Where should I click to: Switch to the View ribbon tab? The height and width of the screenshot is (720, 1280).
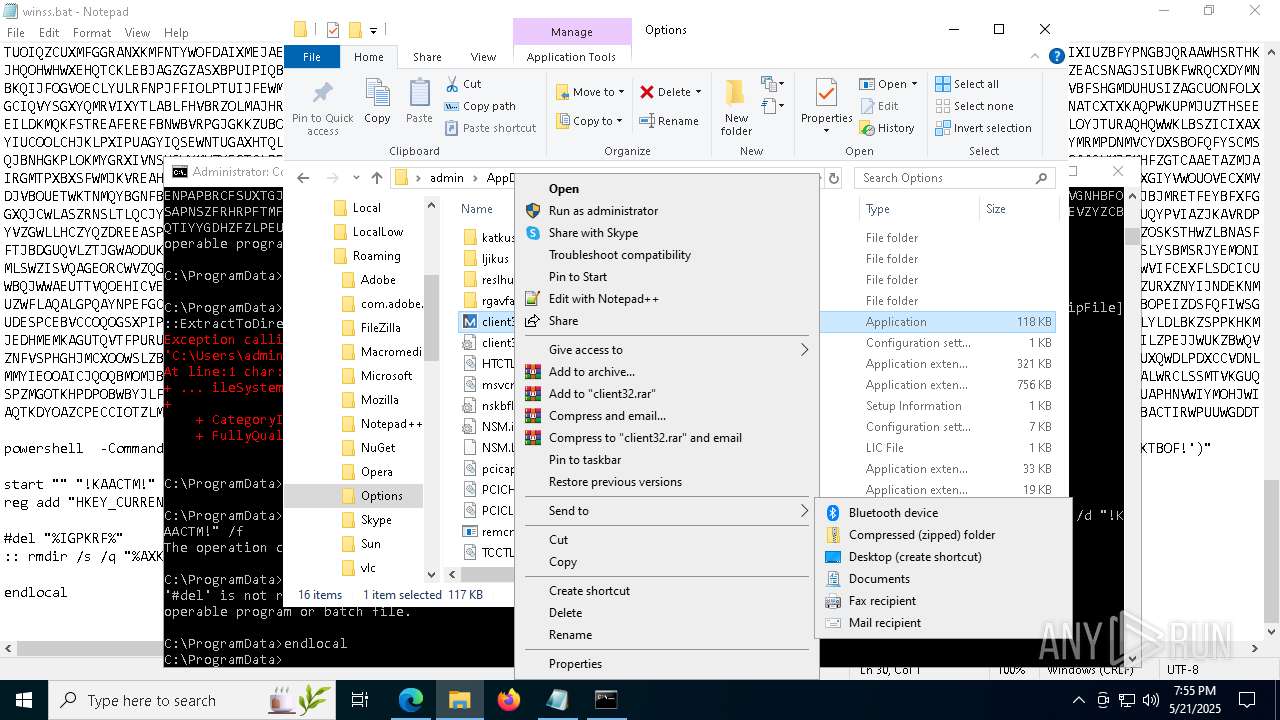click(483, 57)
